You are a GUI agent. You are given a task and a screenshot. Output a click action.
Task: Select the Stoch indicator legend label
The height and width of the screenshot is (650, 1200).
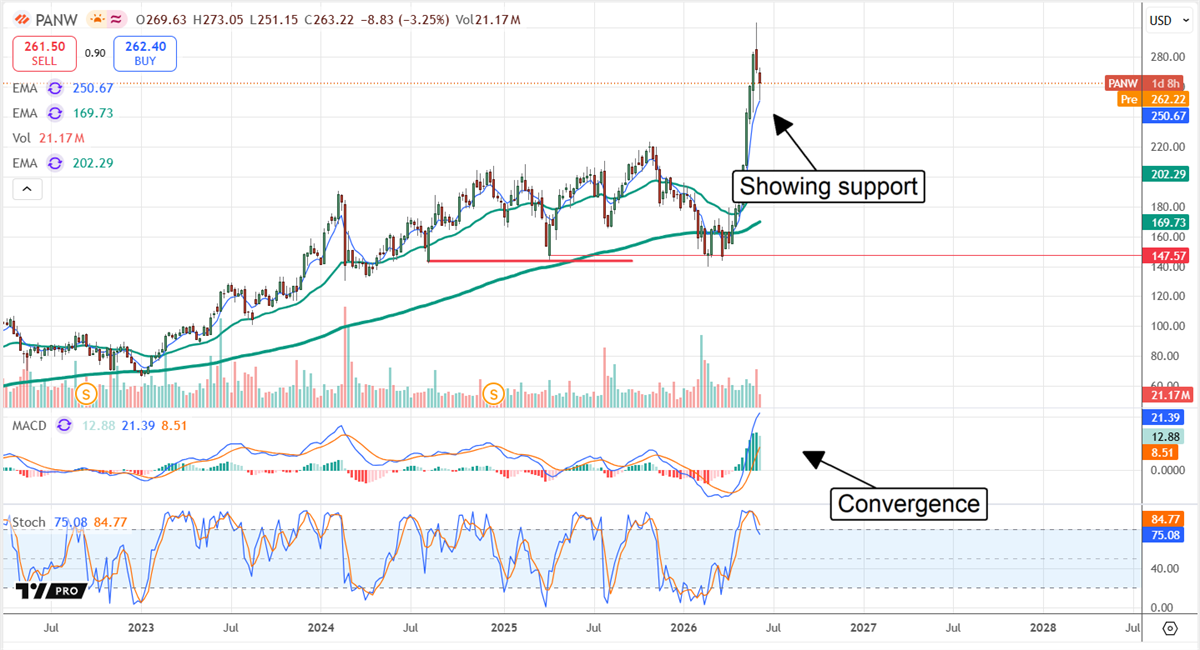point(29,521)
